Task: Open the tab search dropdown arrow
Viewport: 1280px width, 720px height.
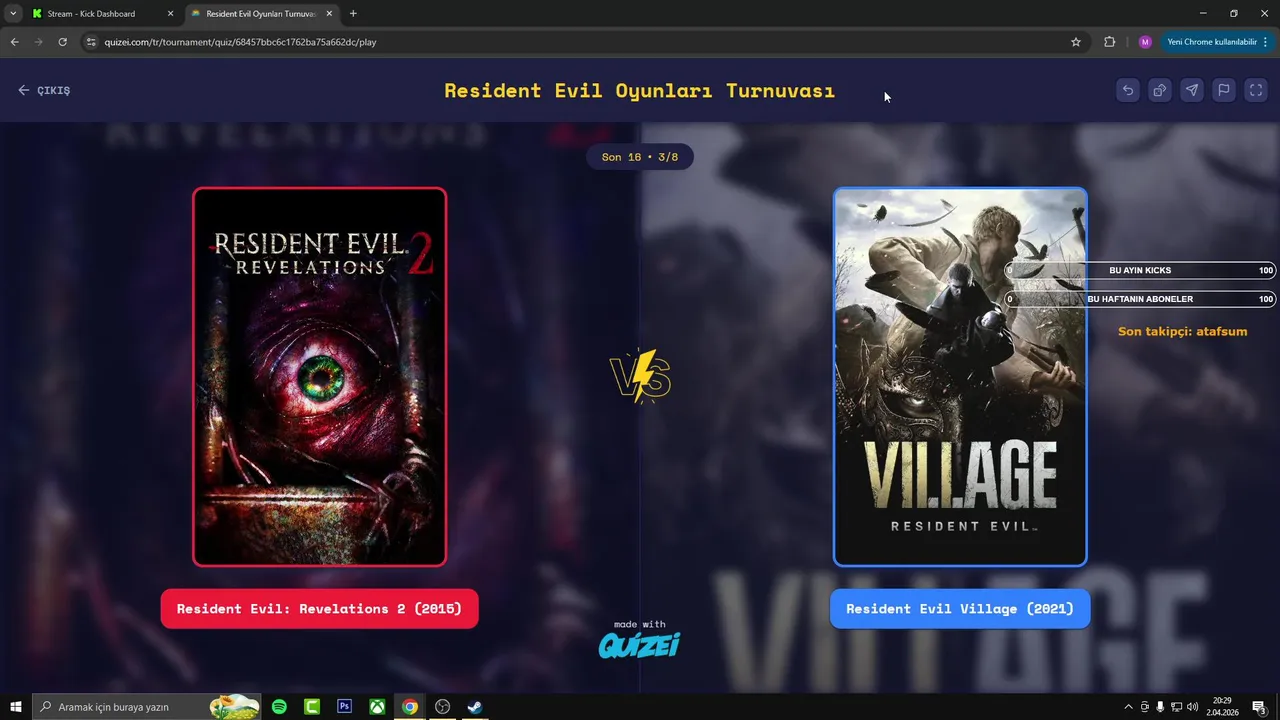Action: click(x=13, y=14)
